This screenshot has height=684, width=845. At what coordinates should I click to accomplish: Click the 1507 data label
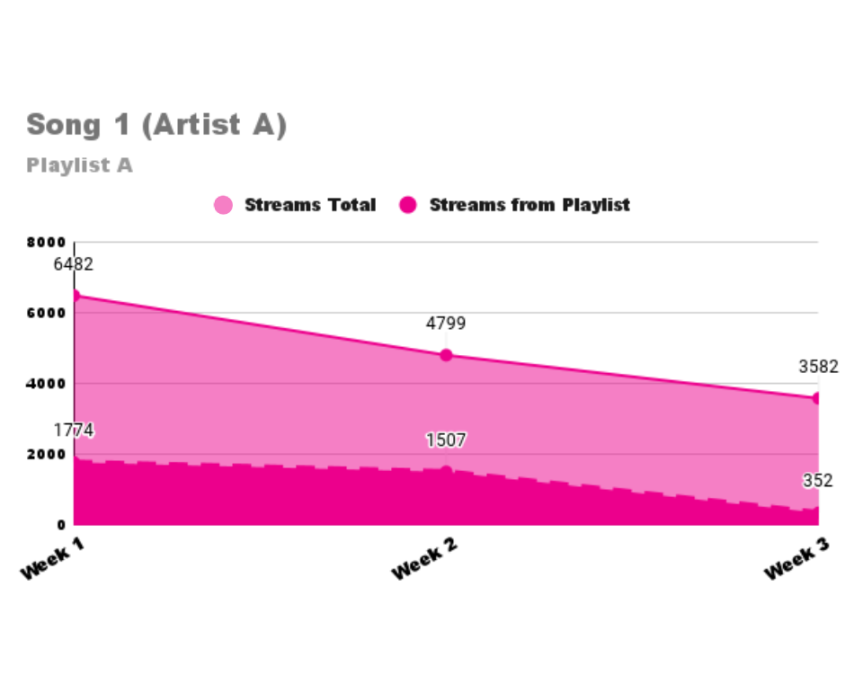tap(446, 440)
